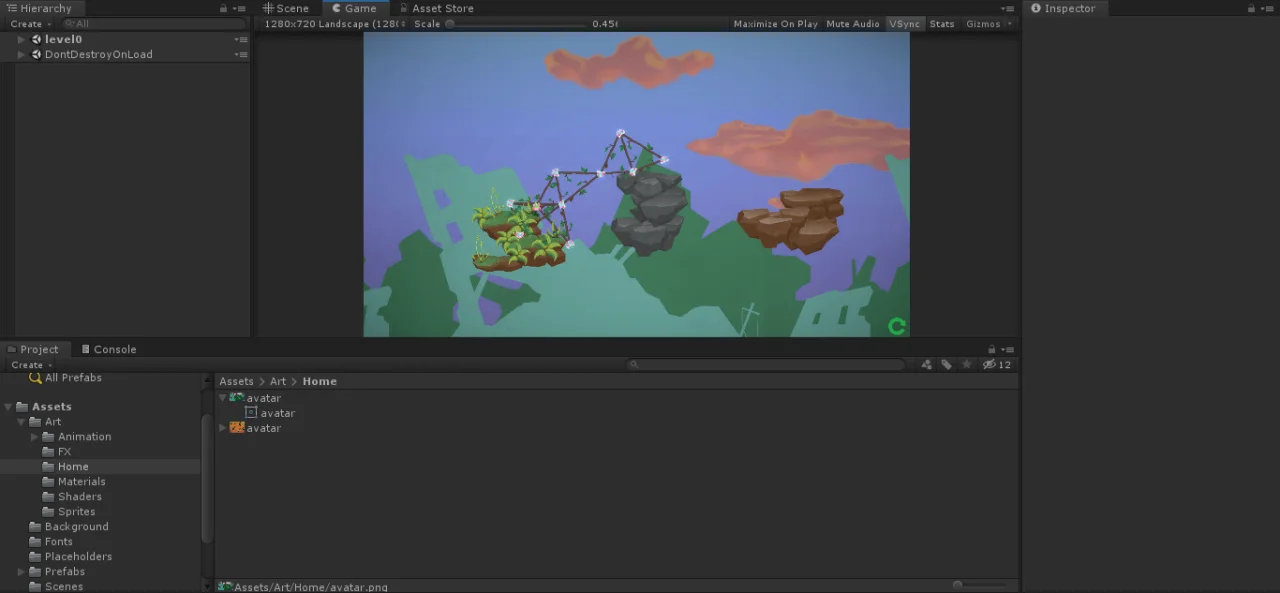This screenshot has height=593, width=1280.
Task: Open the Asset Store tab
Action: [x=437, y=8]
